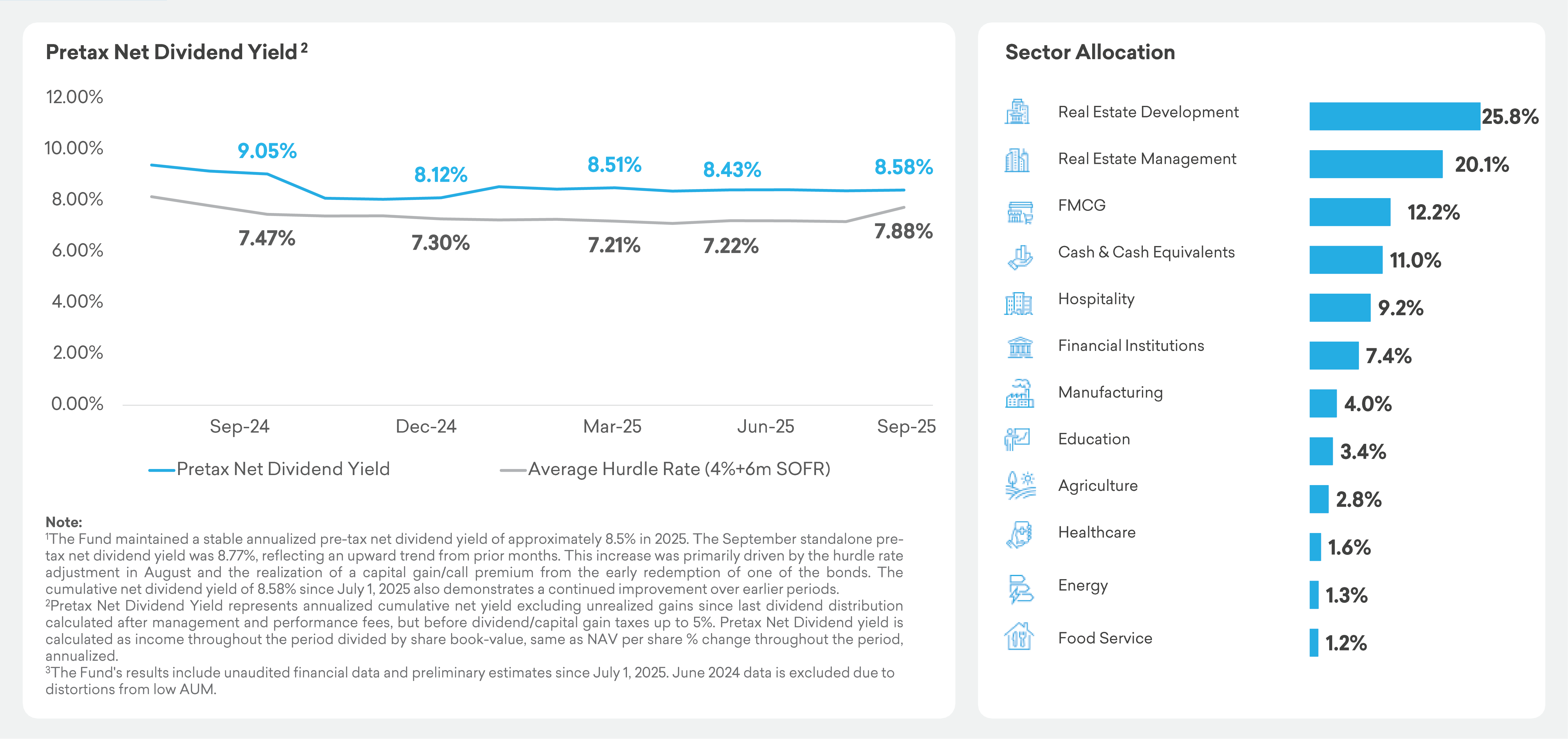Click the Education presenter icon
This screenshot has height=739, width=1568.
point(1017,439)
